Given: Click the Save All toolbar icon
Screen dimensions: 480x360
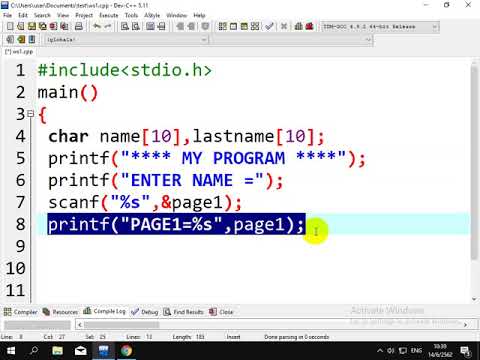Looking at the screenshot, I should [42, 26].
